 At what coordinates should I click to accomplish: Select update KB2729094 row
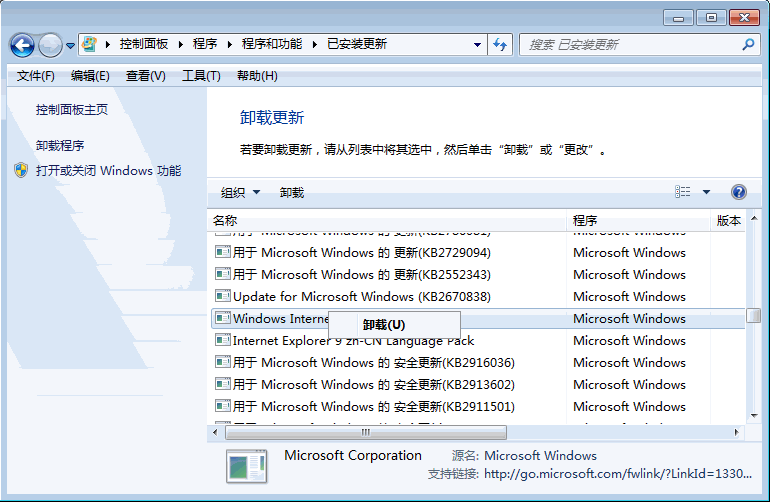(x=479, y=252)
